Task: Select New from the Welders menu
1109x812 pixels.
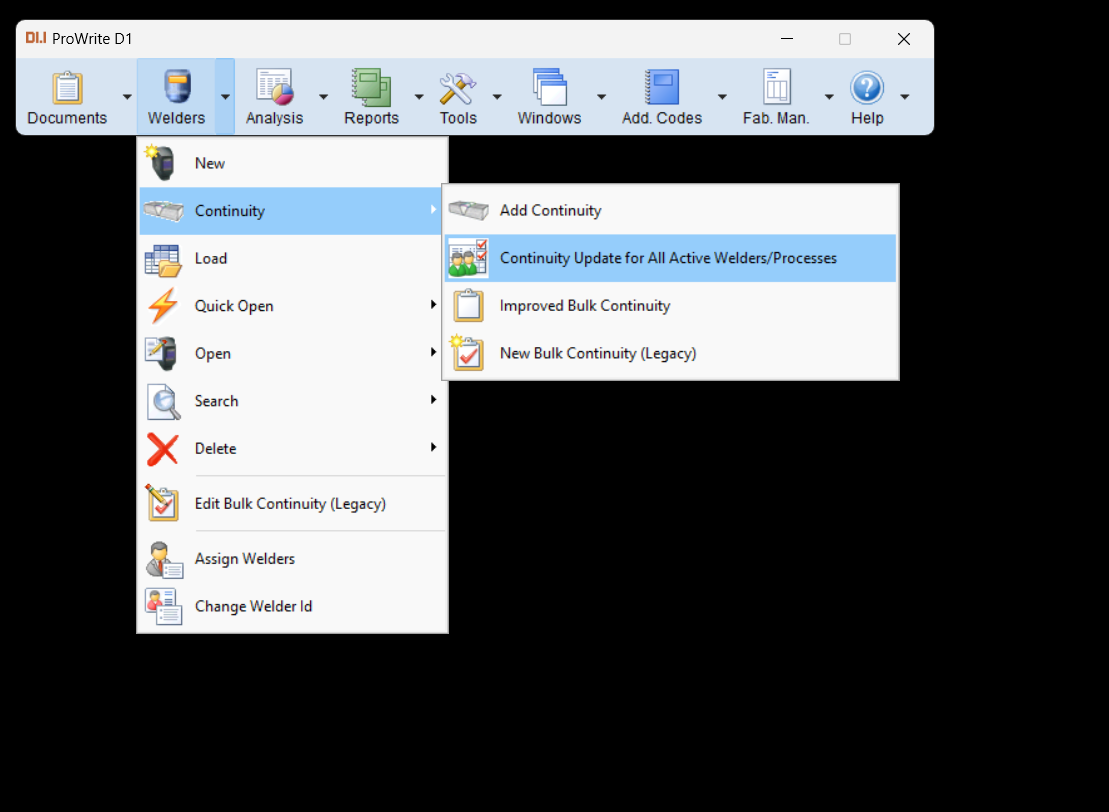Action: (293, 163)
